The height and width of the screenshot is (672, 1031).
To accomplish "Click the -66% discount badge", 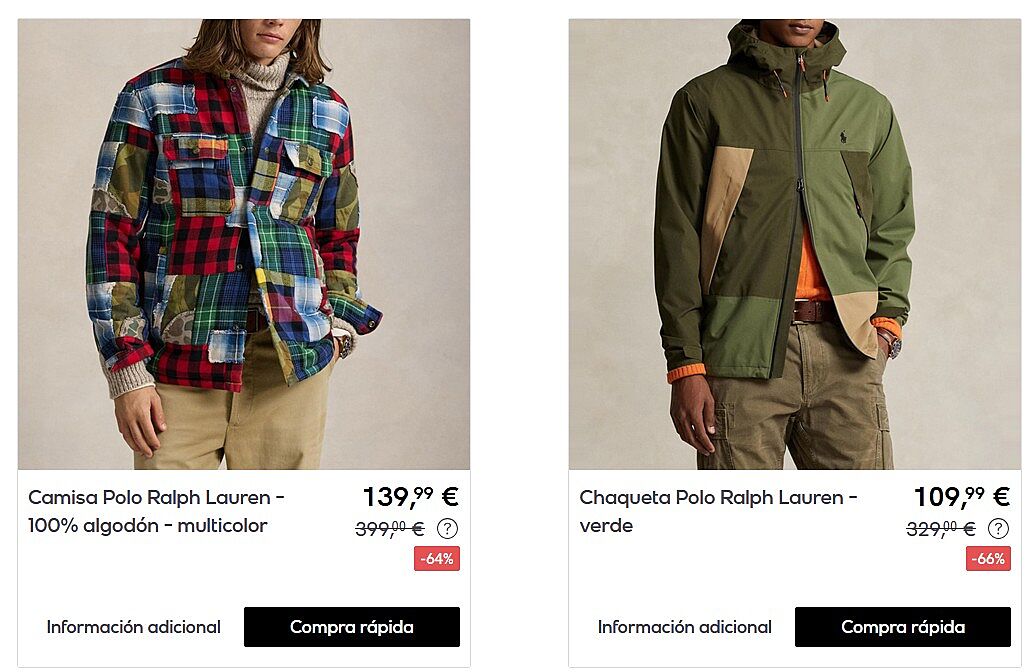I will point(988,559).
